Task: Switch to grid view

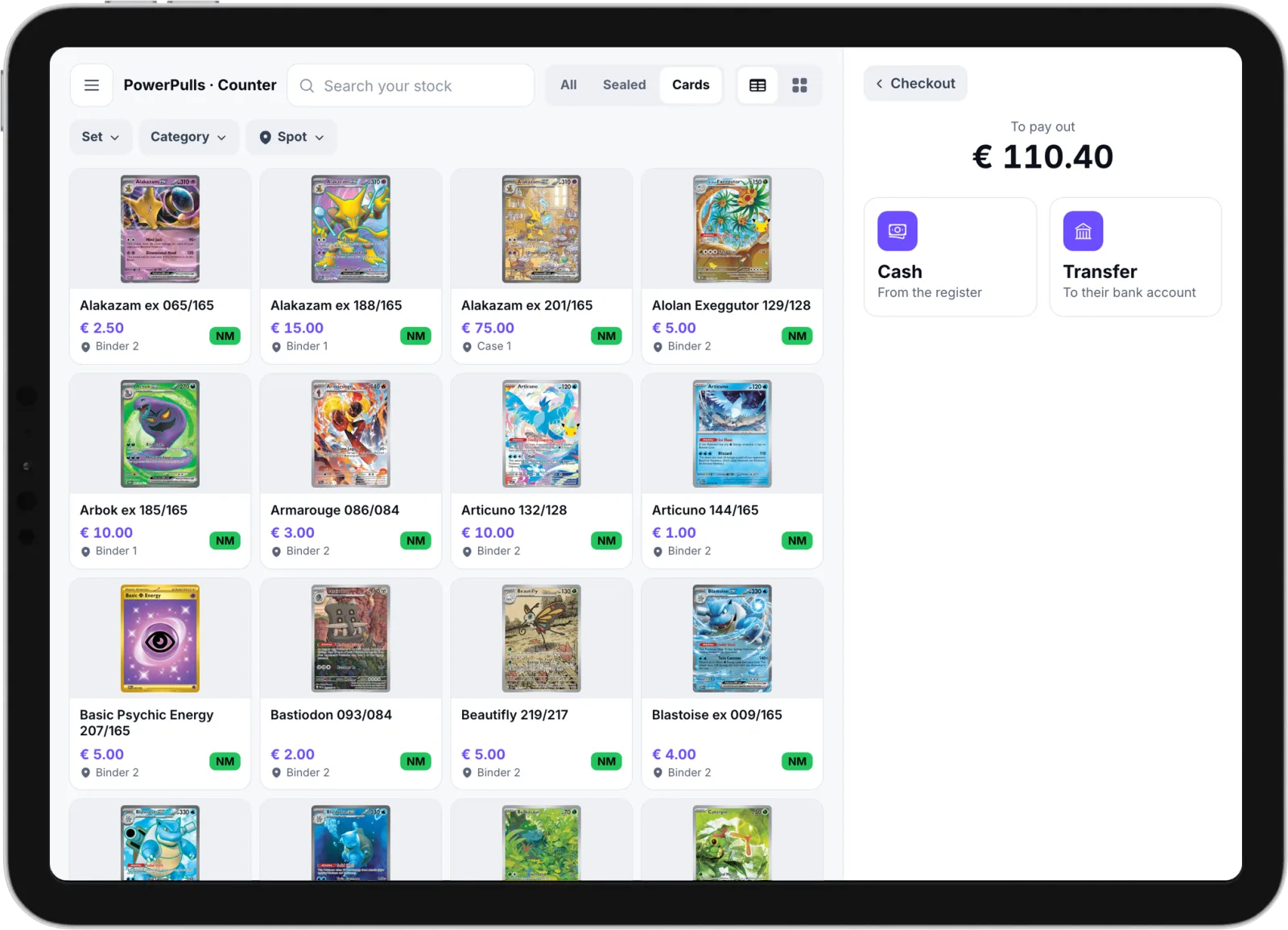Action: 799,85
